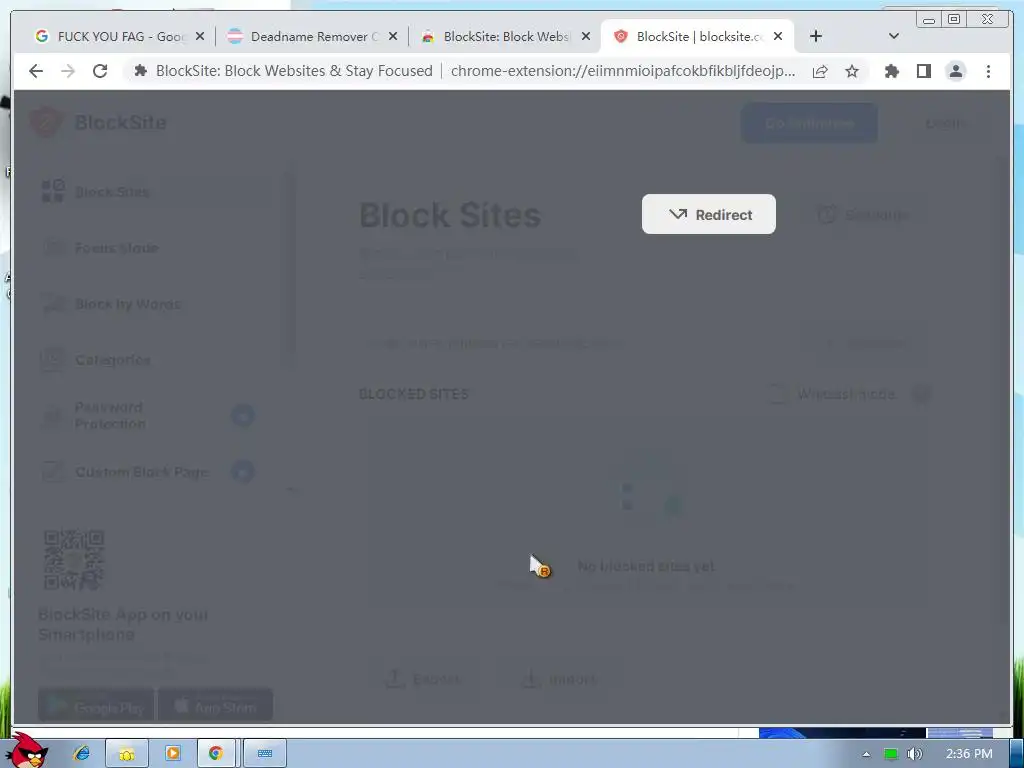Go back to the previous page
Screen dimensions: 1024x768
tap(36, 71)
